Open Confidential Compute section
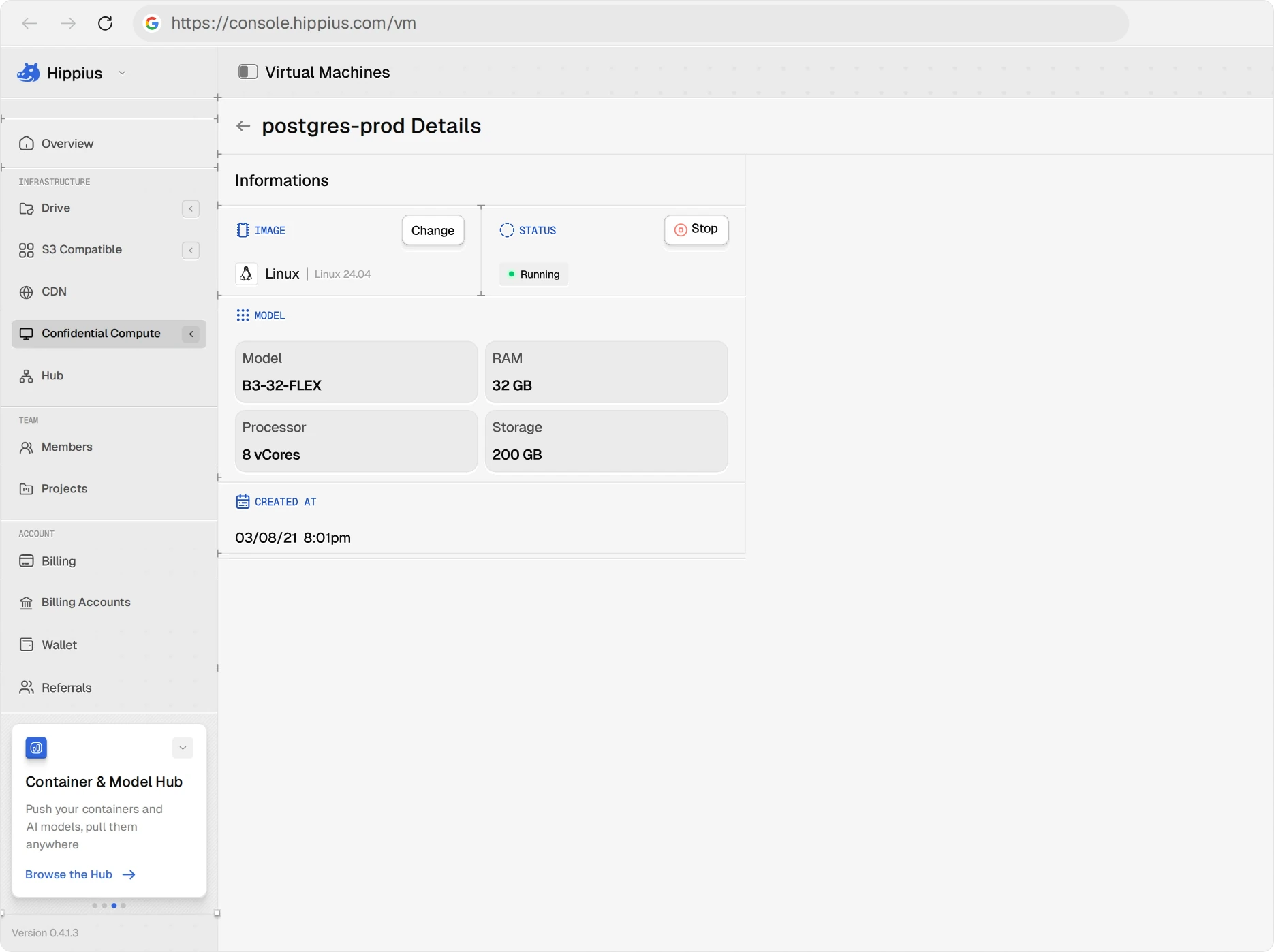This screenshot has width=1274, height=952. pyautogui.click(x=109, y=334)
